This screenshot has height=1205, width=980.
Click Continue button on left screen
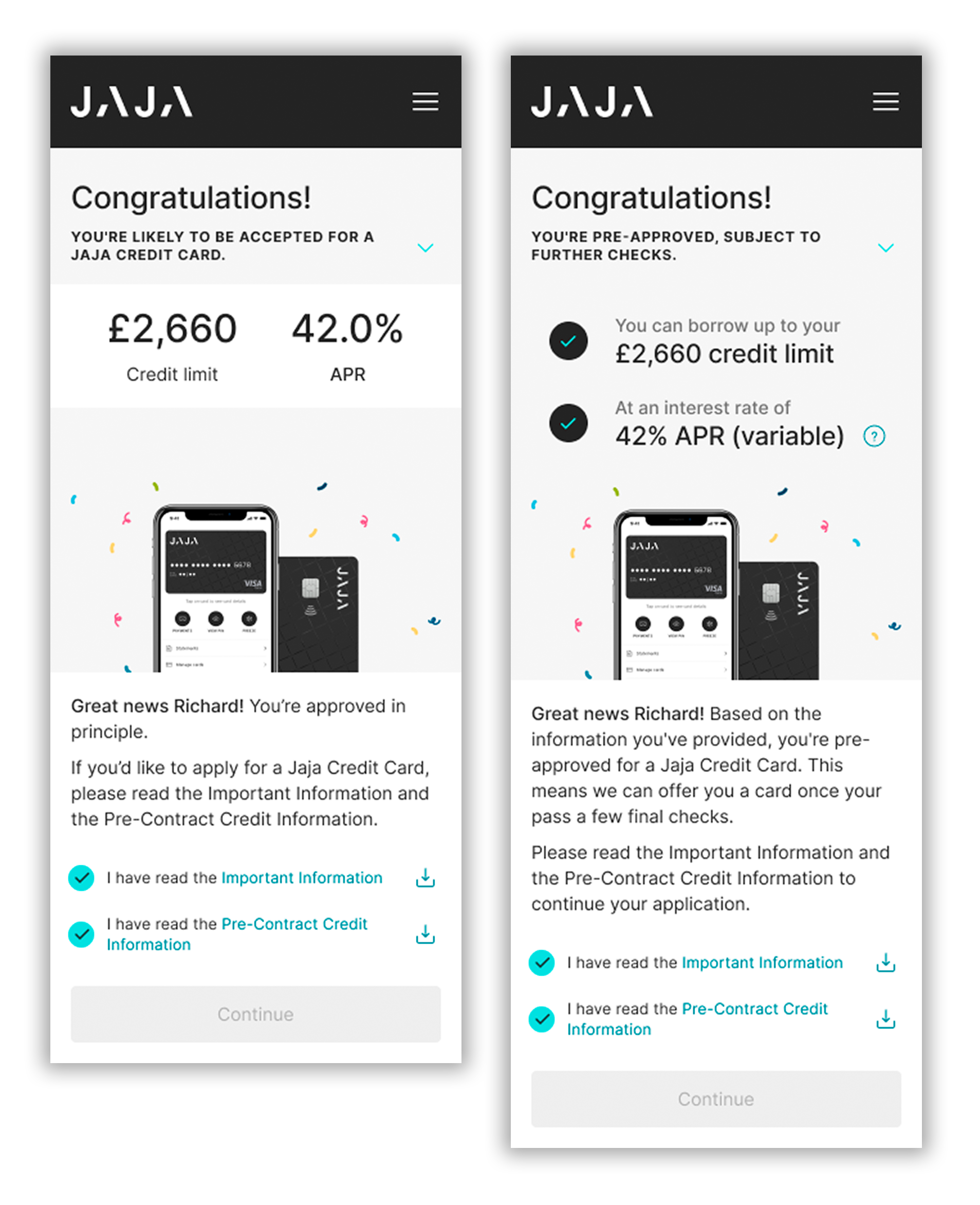(x=255, y=1014)
